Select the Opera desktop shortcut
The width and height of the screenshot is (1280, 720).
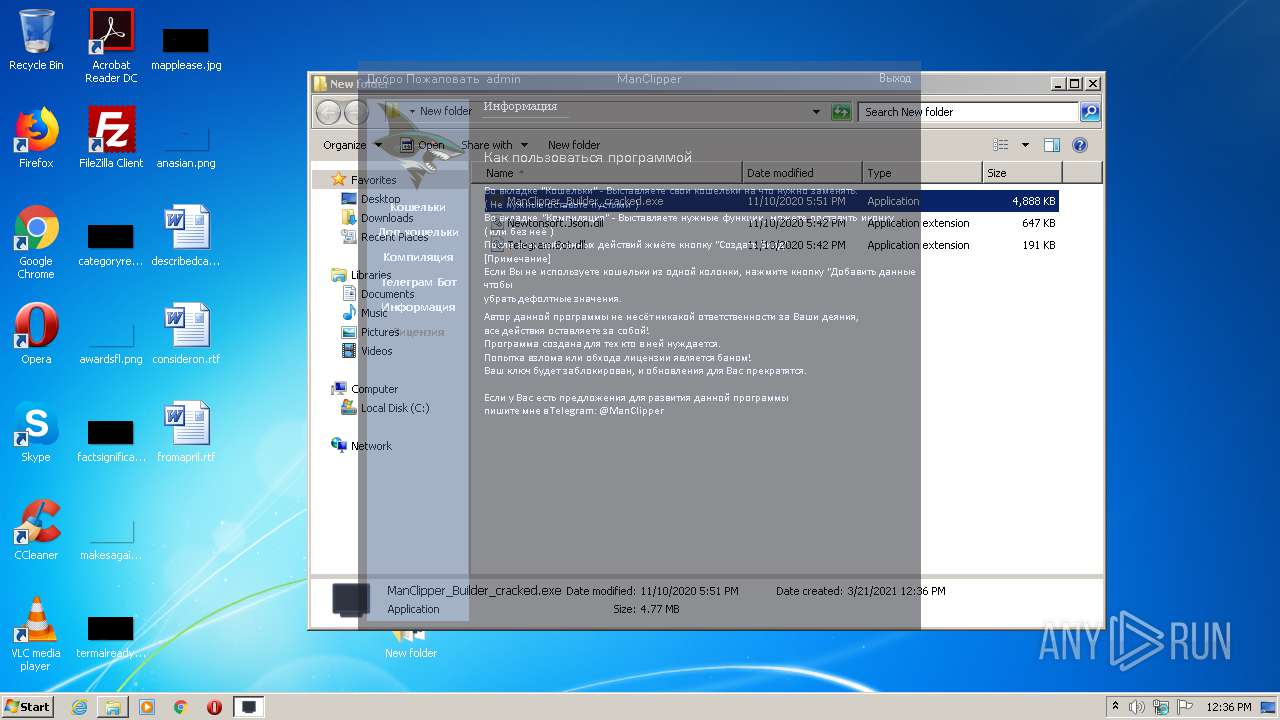(36, 334)
